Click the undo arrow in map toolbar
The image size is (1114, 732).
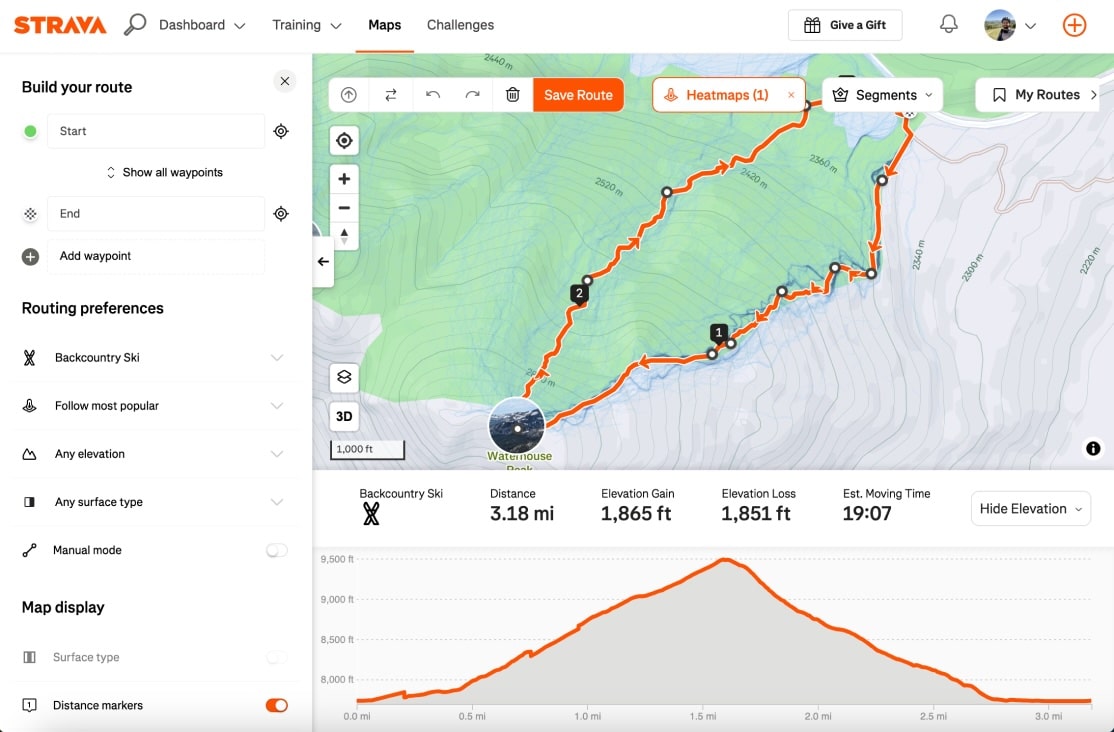point(432,95)
